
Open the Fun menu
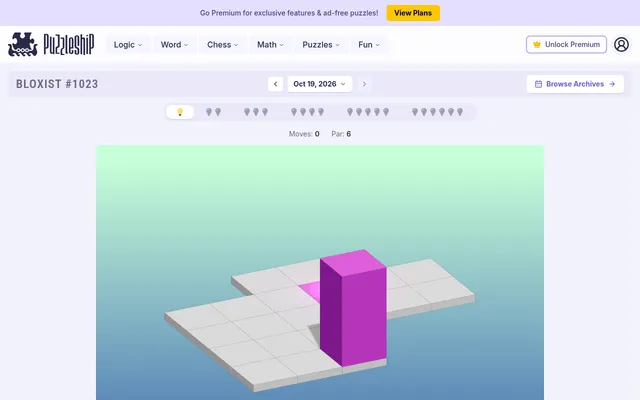369,45
